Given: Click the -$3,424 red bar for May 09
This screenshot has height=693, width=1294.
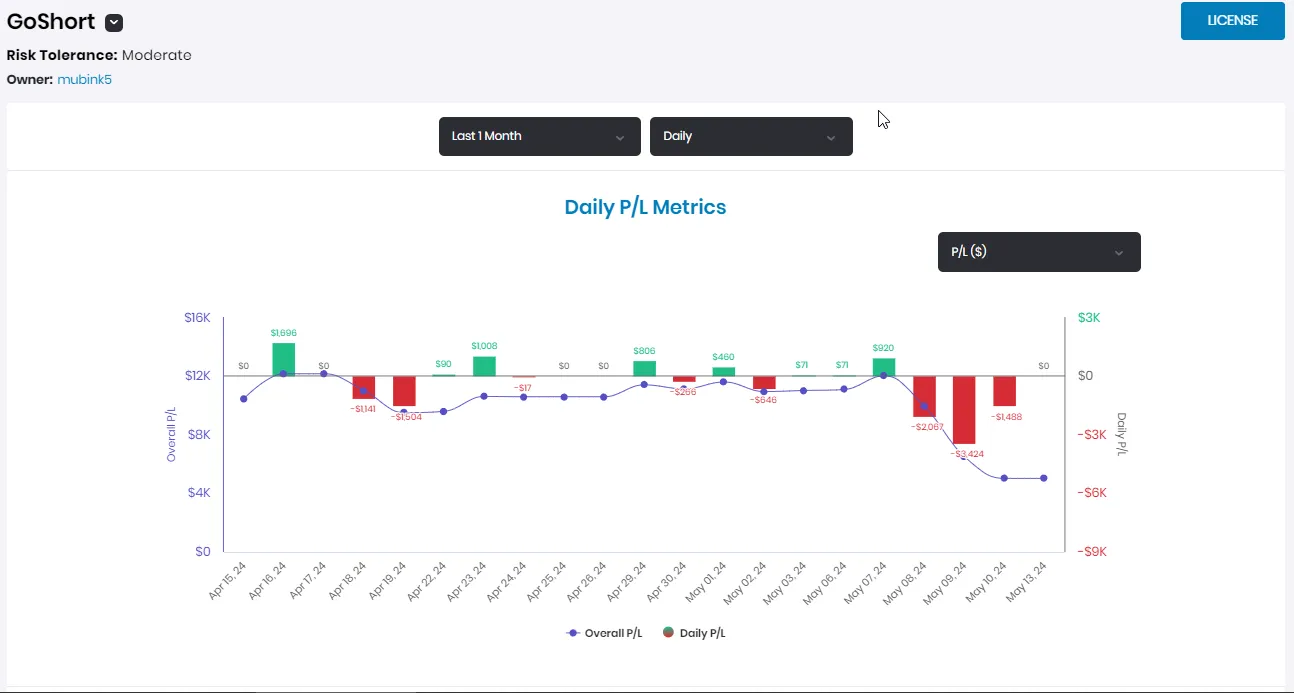Looking at the screenshot, I should coord(964,410).
